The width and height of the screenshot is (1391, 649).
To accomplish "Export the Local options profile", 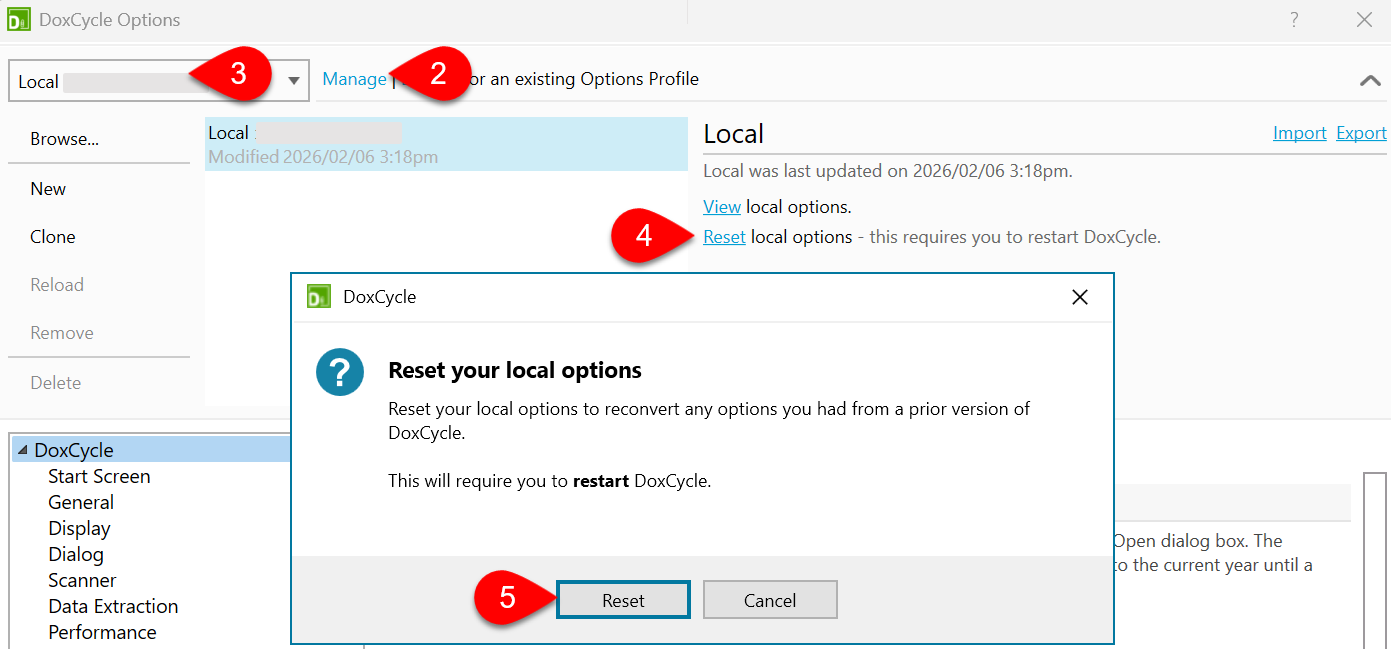I will [x=1361, y=132].
